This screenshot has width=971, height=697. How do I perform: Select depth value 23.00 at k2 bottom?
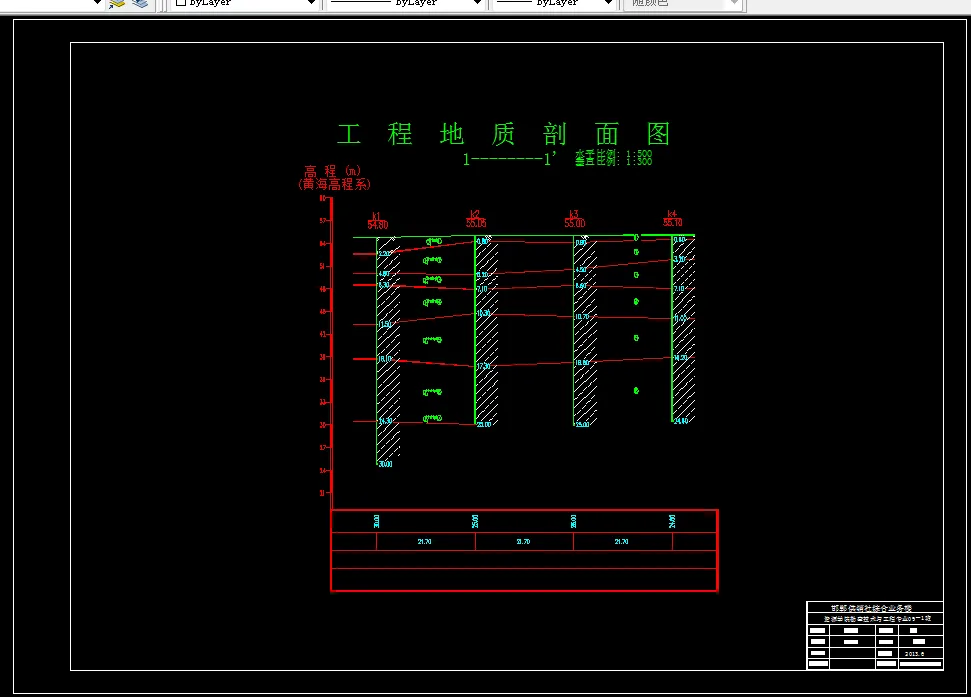click(484, 425)
